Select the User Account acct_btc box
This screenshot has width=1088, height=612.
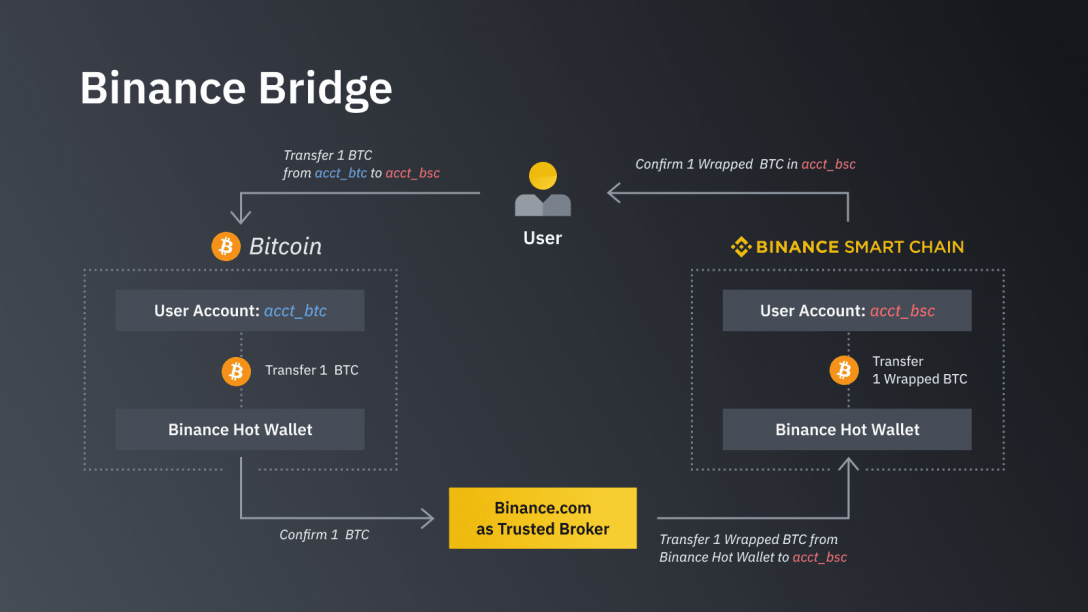pyautogui.click(x=240, y=310)
